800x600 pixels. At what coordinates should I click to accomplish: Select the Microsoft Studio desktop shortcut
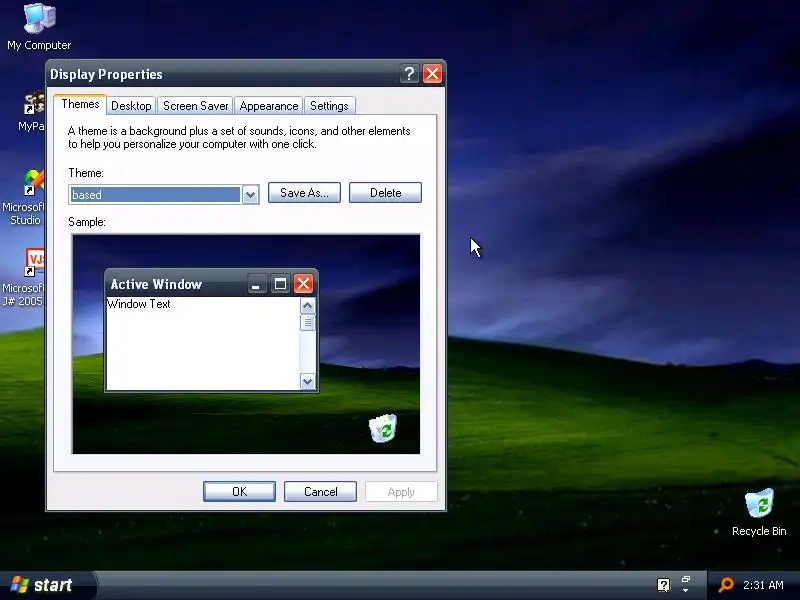23,197
